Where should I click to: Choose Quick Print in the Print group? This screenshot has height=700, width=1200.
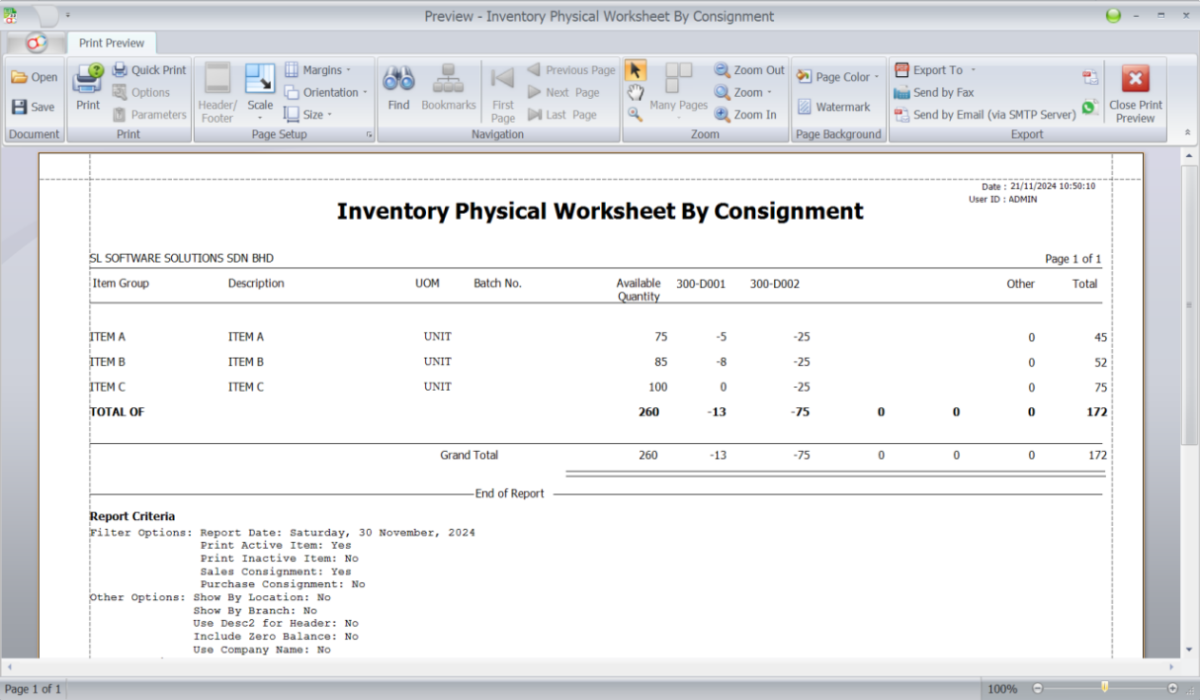(x=149, y=70)
